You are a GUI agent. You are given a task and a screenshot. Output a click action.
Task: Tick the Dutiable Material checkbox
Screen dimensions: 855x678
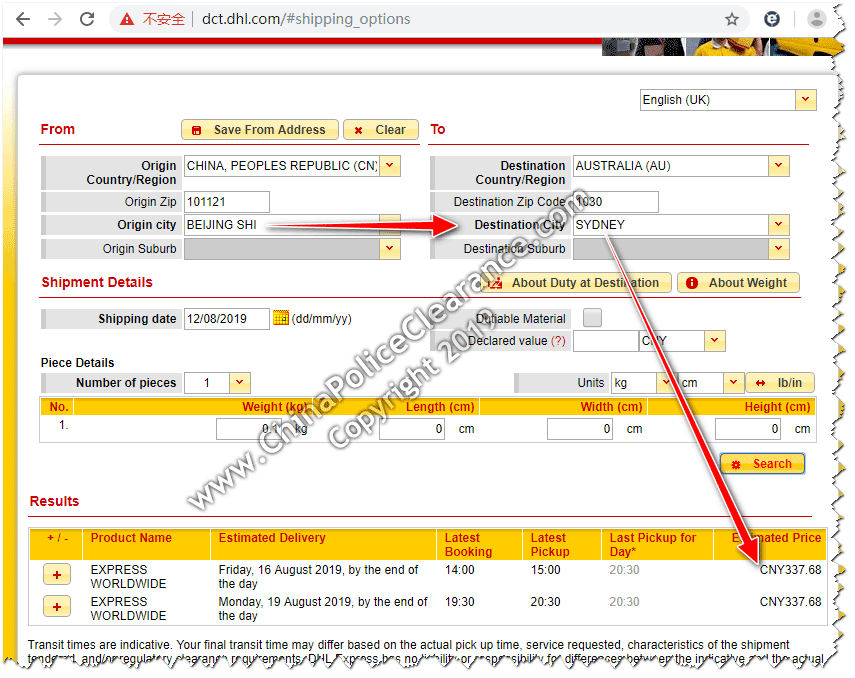click(x=592, y=317)
